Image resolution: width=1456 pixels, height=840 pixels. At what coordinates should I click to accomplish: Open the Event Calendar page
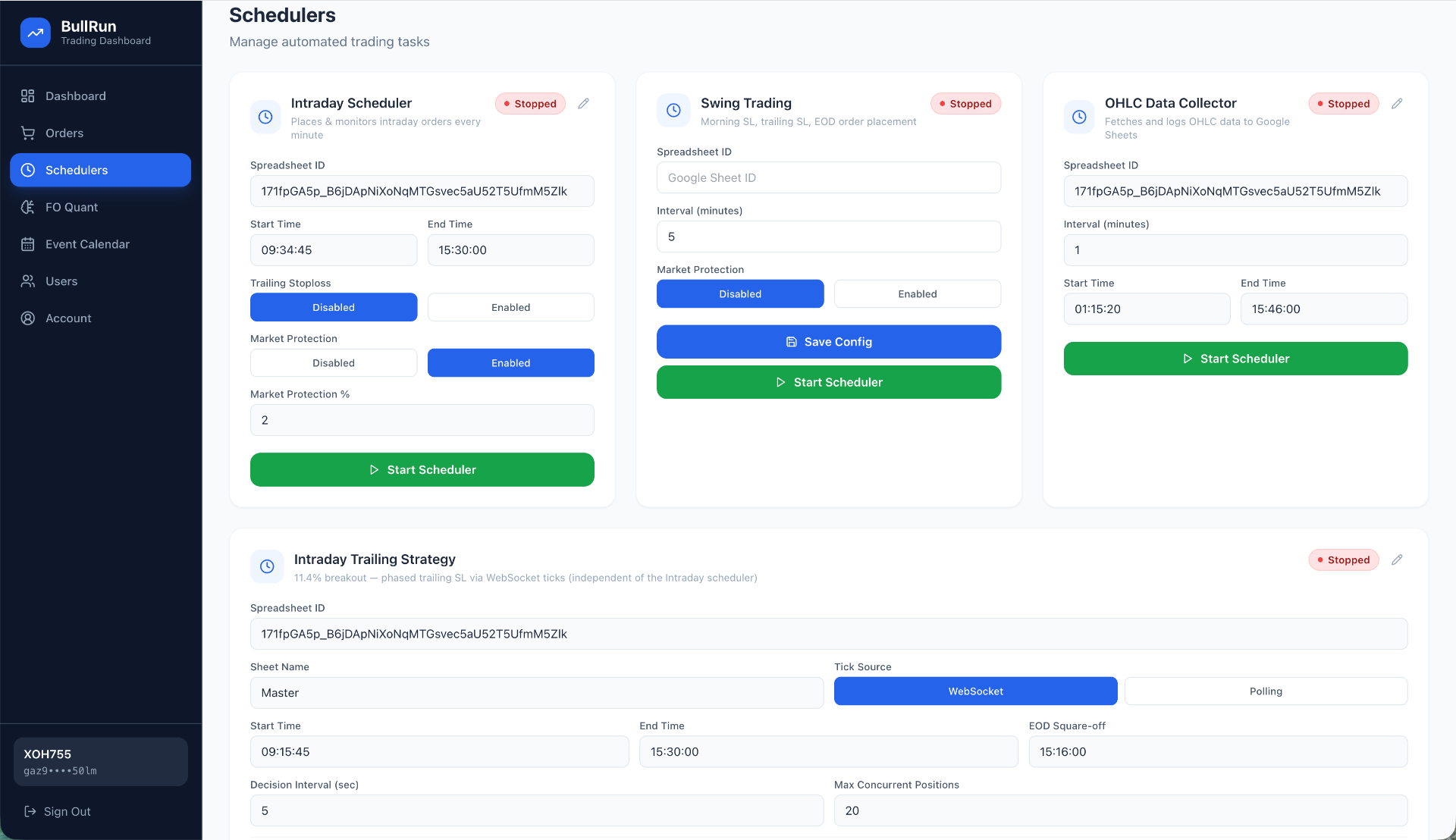click(100, 244)
